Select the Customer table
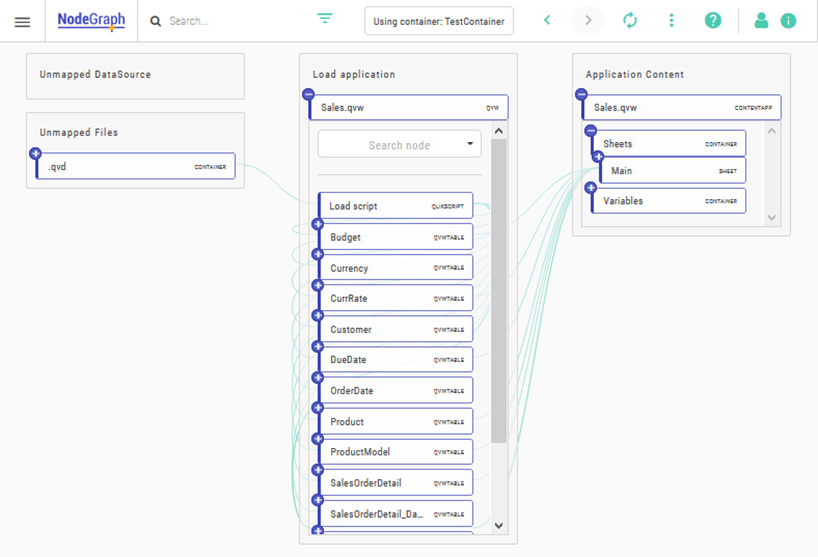 point(396,329)
